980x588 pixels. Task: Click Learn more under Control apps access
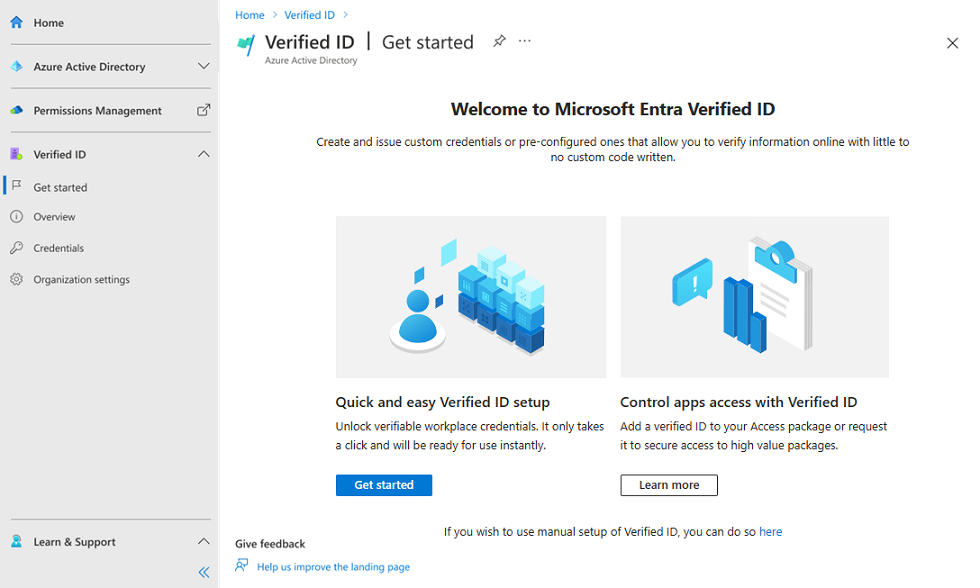[x=668, y=485]
